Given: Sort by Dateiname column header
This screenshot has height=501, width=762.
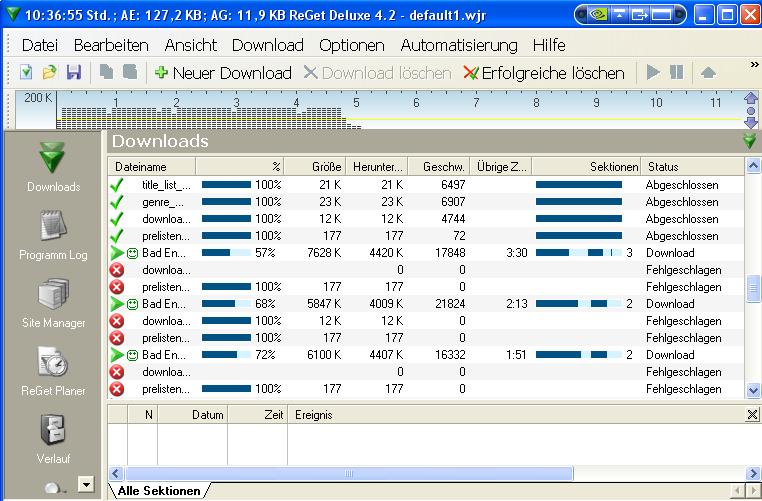Looking at the screenshot, I should coord(152,167).
